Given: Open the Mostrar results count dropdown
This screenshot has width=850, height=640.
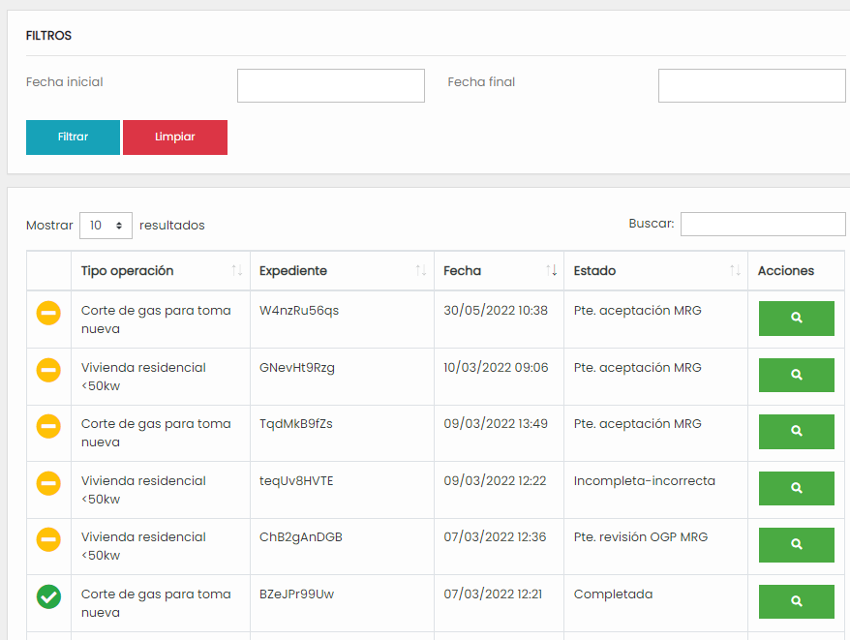Looking at the screenshot, I should pyautogui.click(x=106, y=225).
